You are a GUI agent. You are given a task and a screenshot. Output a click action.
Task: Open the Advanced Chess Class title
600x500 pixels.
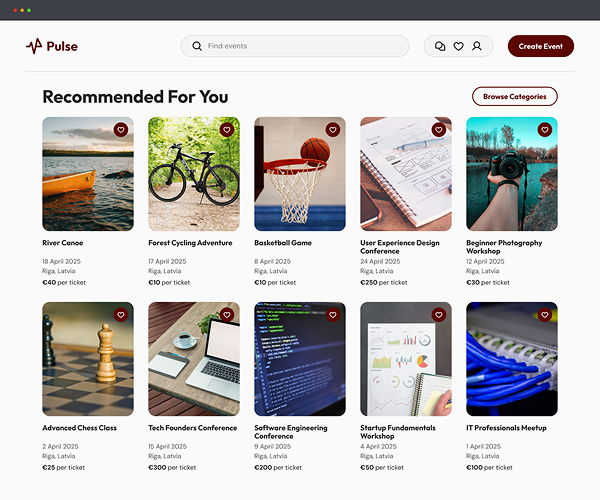coord(80,428)
